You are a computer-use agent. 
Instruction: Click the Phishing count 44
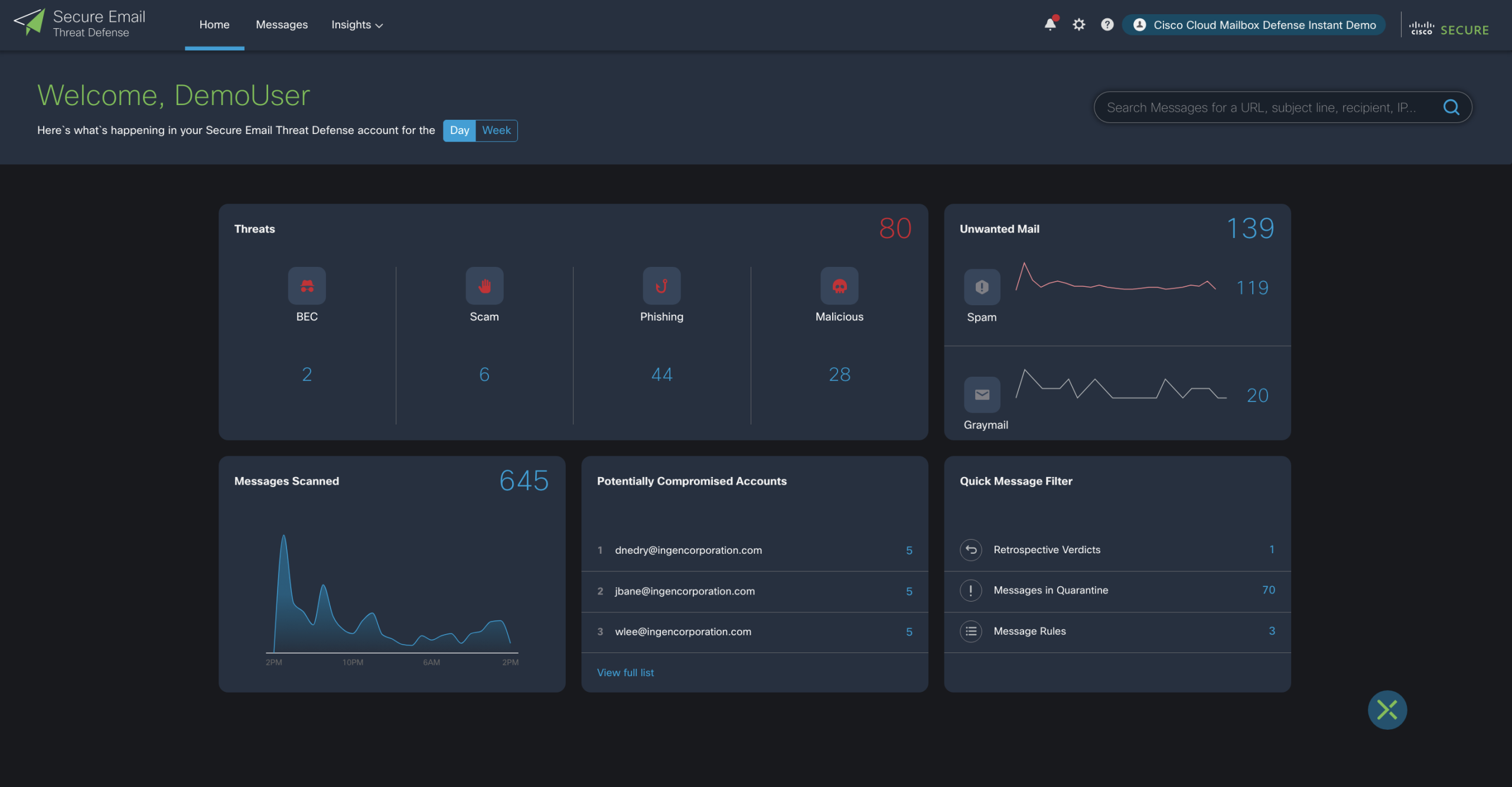(x=661, y=374)
